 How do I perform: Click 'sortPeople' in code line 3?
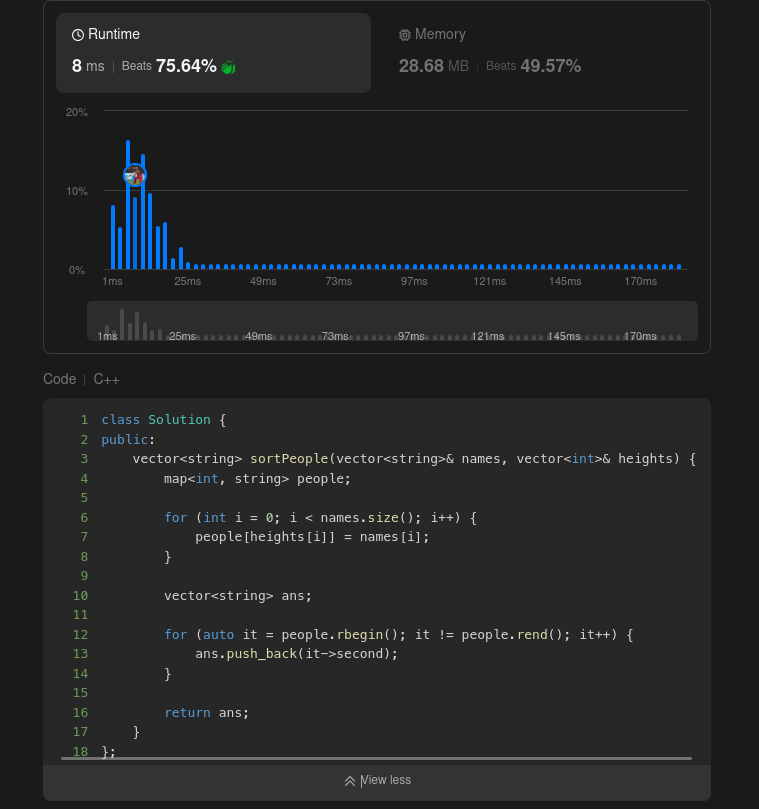(x=289, y=459)
